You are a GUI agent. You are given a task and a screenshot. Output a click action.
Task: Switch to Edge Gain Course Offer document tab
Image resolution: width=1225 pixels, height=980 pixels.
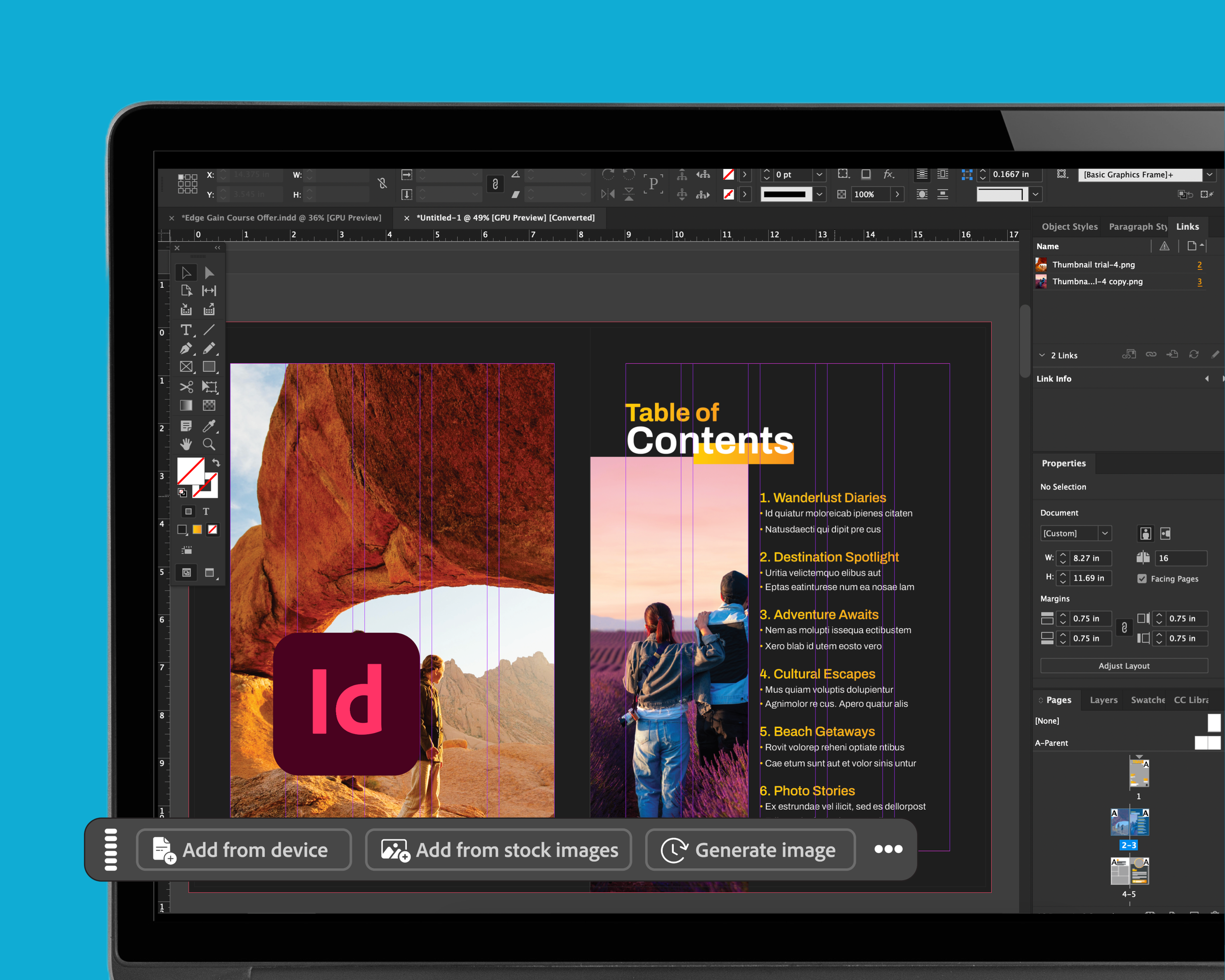pos(281,218)
